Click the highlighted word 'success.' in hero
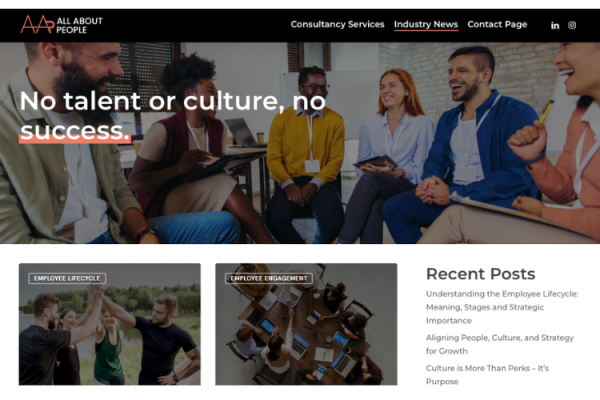 [75, 131]
